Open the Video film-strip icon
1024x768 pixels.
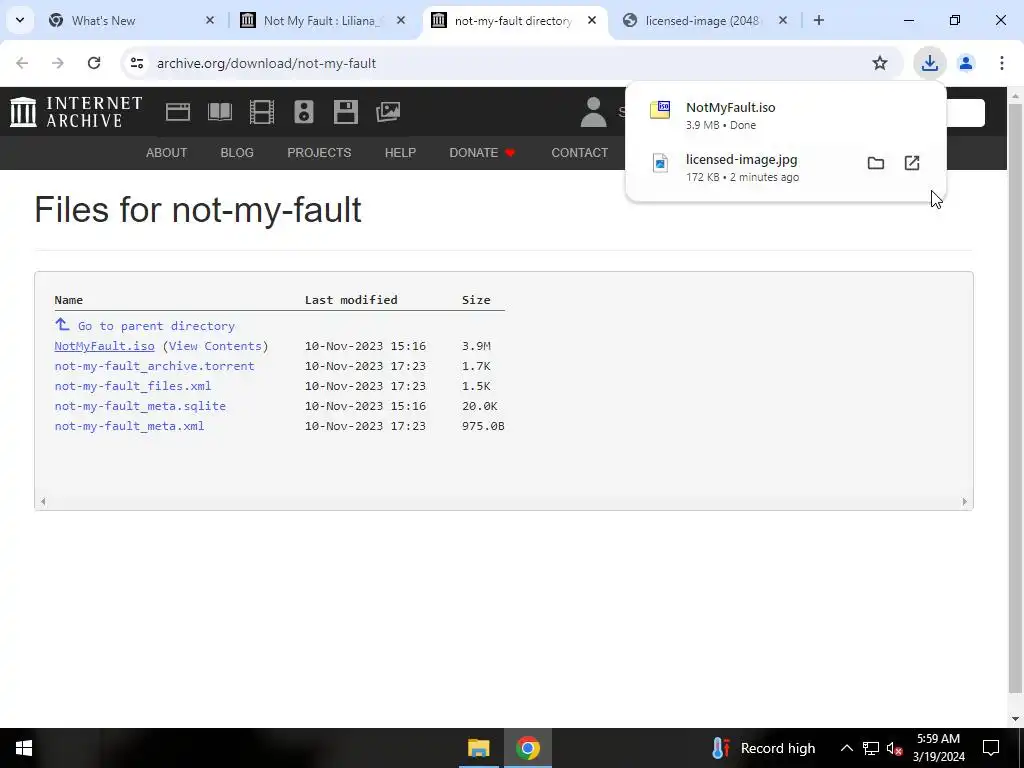[x=262, y=112]
